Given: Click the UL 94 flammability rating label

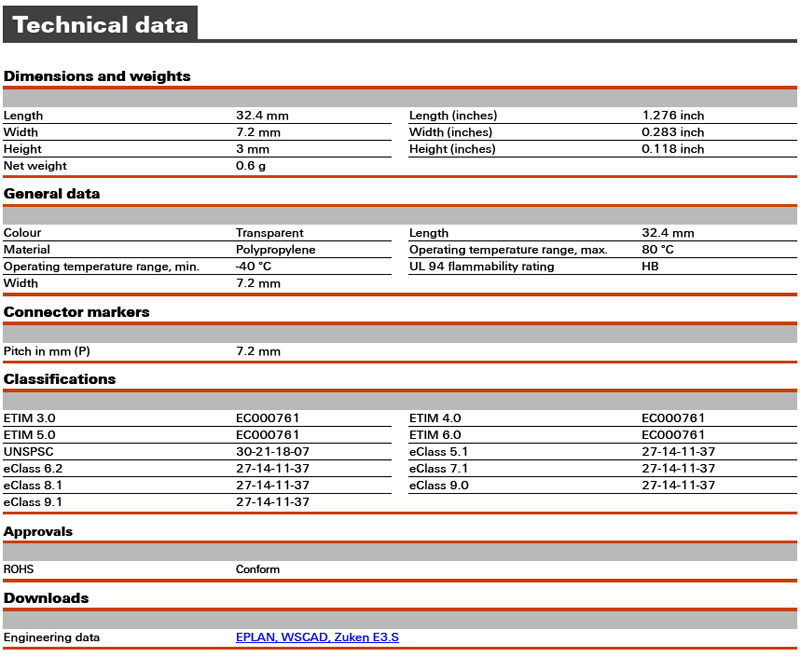Looking at the screenshot, I should pyautogui.click(x=481, y=267).
